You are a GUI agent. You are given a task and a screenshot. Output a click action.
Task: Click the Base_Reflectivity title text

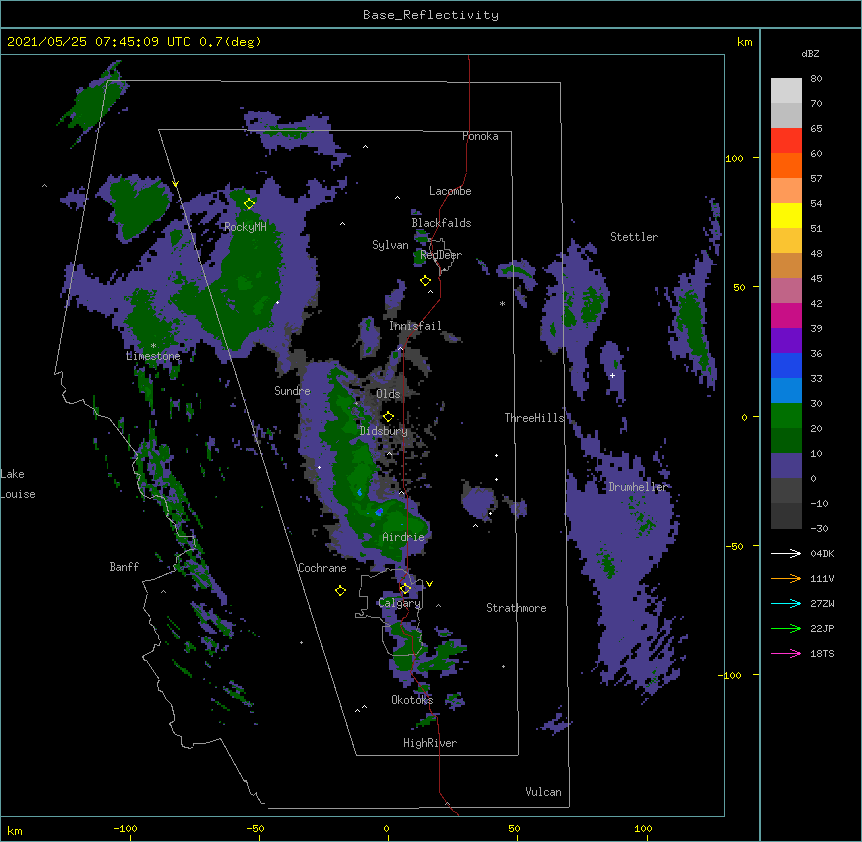click(431, 15)
